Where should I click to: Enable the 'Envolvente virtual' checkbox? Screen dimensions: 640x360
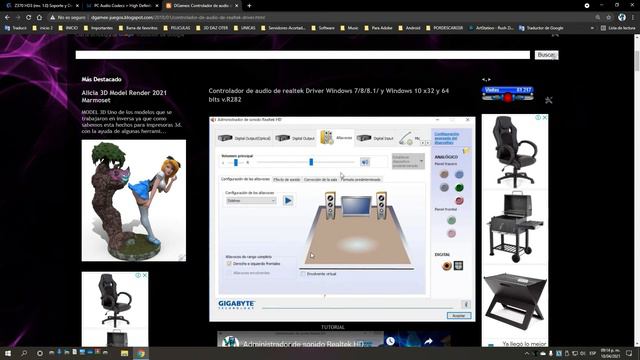[303, 274]
